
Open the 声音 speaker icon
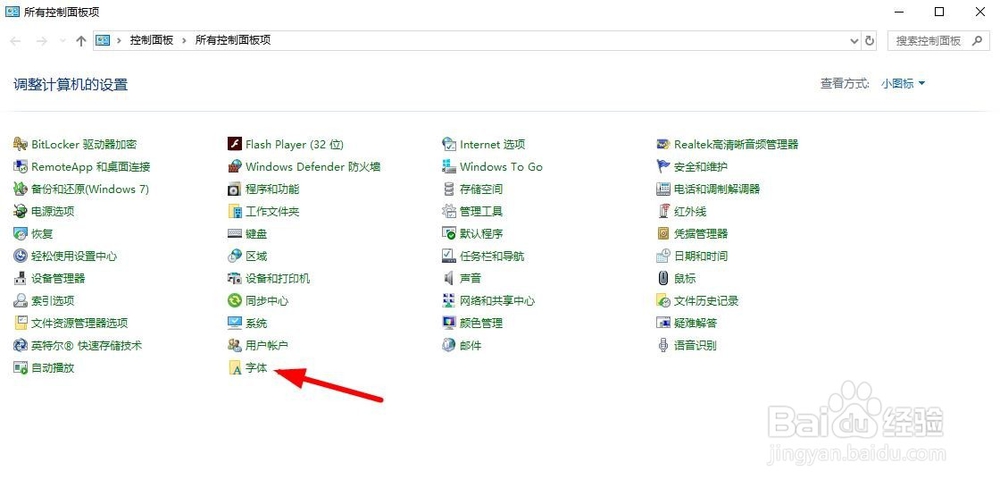tap(449, 279)
